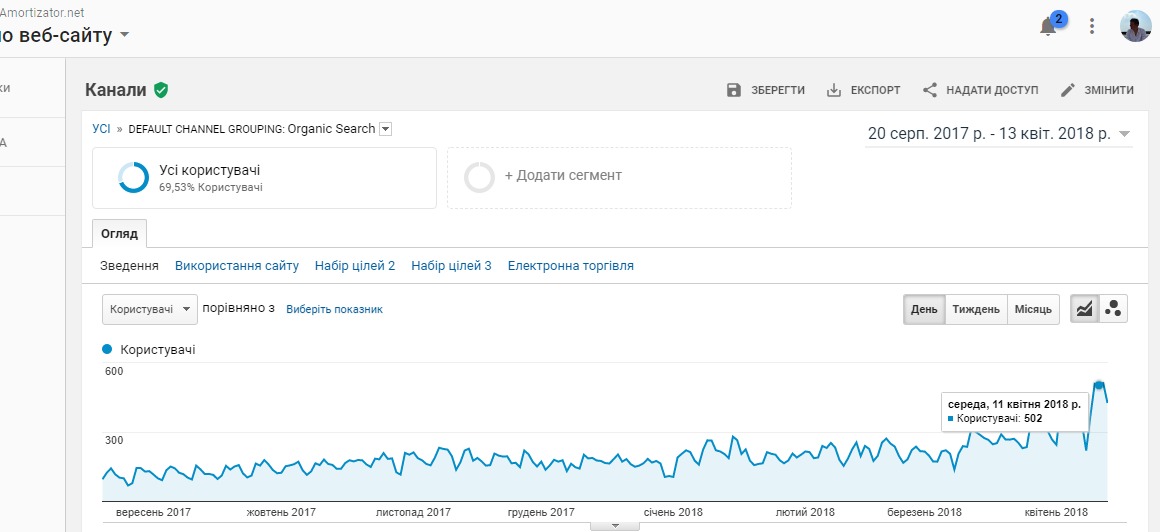Expand the date range picker
1160x532 pixels.
(999, 135)
